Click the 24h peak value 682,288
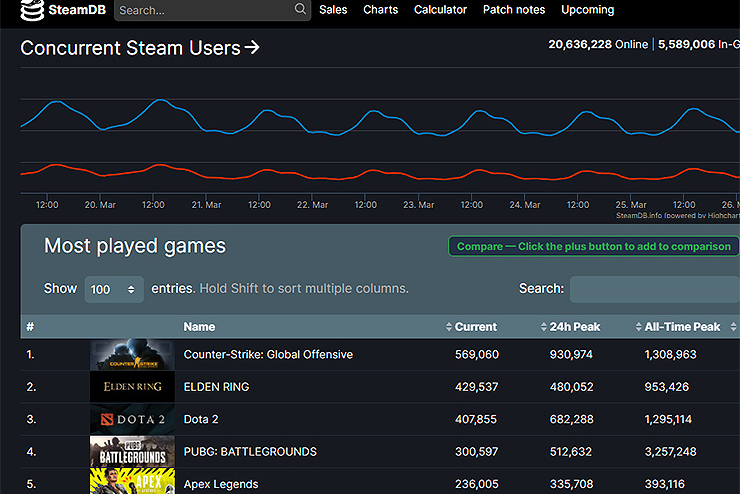740x494 pixels. tap(572, 419)
